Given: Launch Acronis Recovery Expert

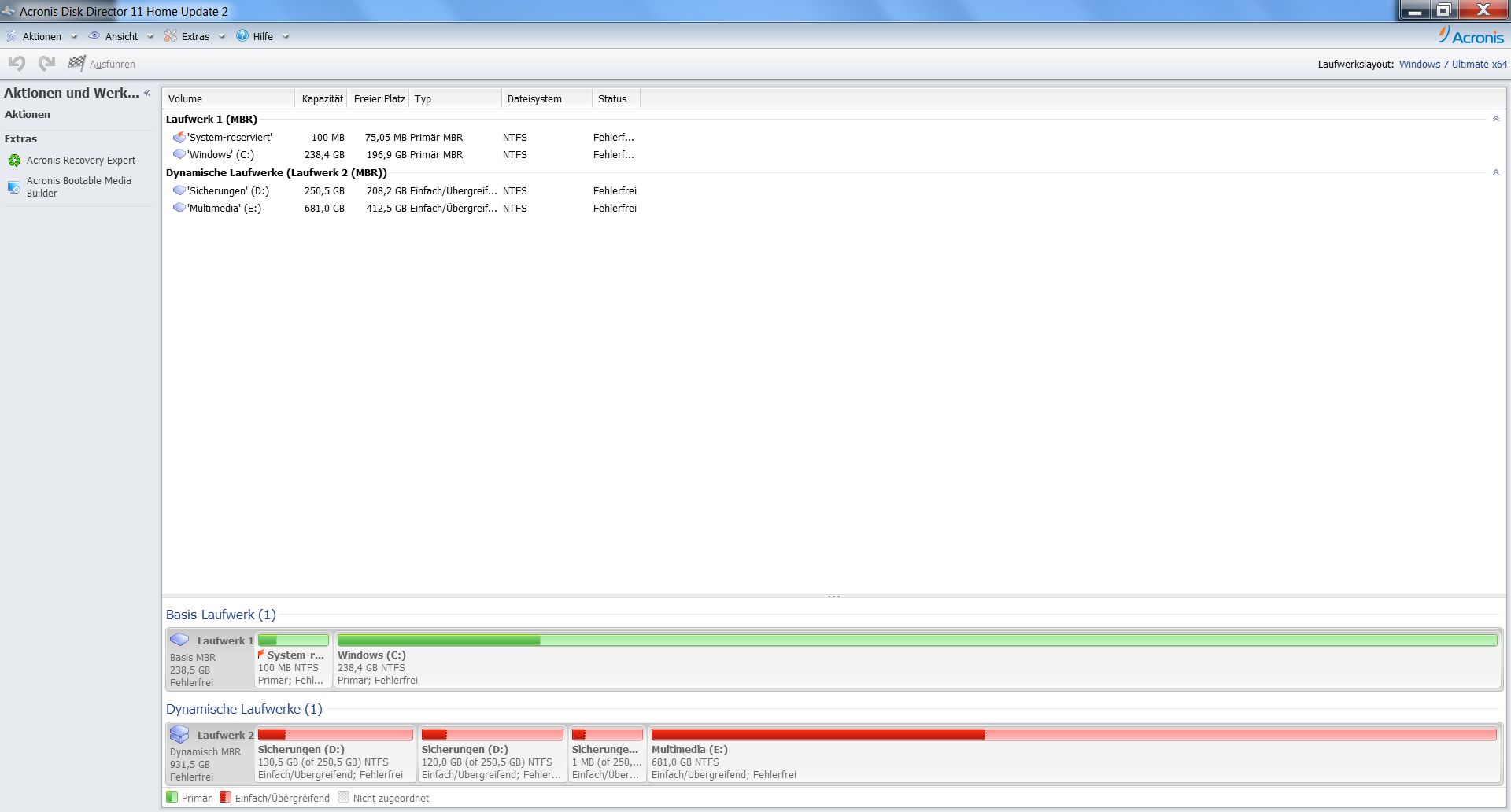Looking at the screenshot, I should [x=81, y=161].
